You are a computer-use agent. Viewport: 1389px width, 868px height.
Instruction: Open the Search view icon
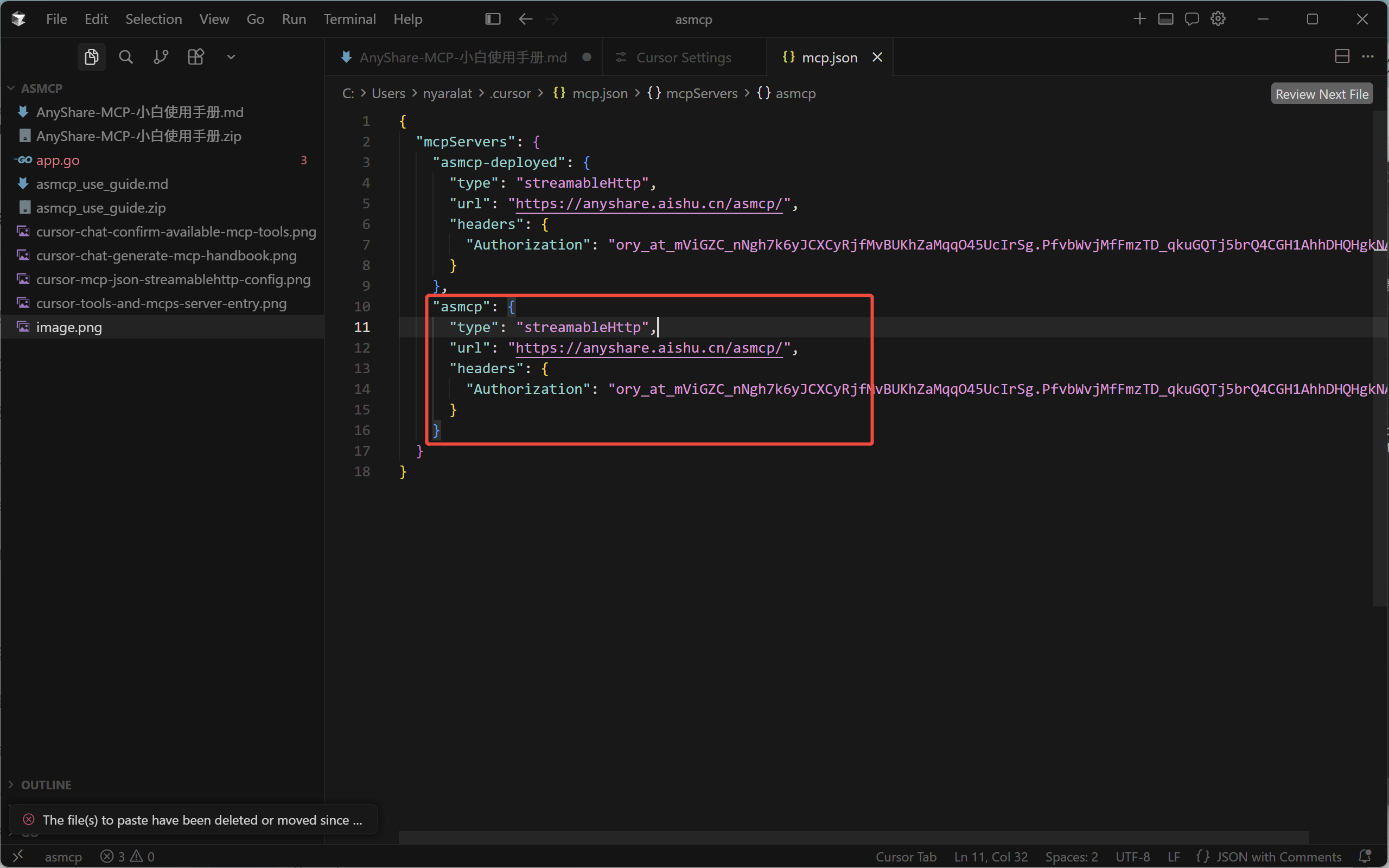[126, 57]
